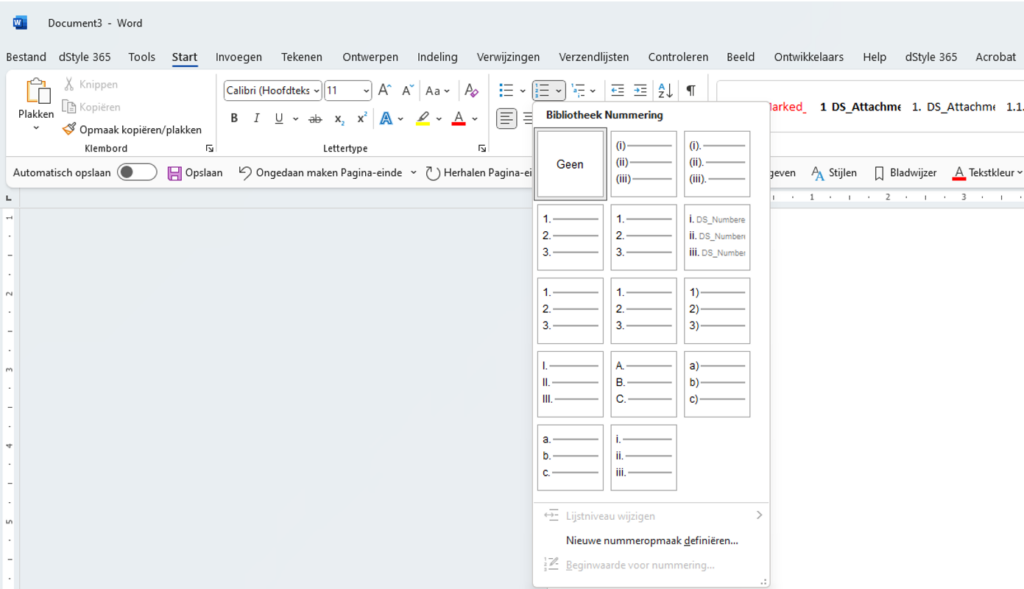
Task: Select (i) (ii) (iii) parenthesis numbering
Action: [x=643, y=164]
